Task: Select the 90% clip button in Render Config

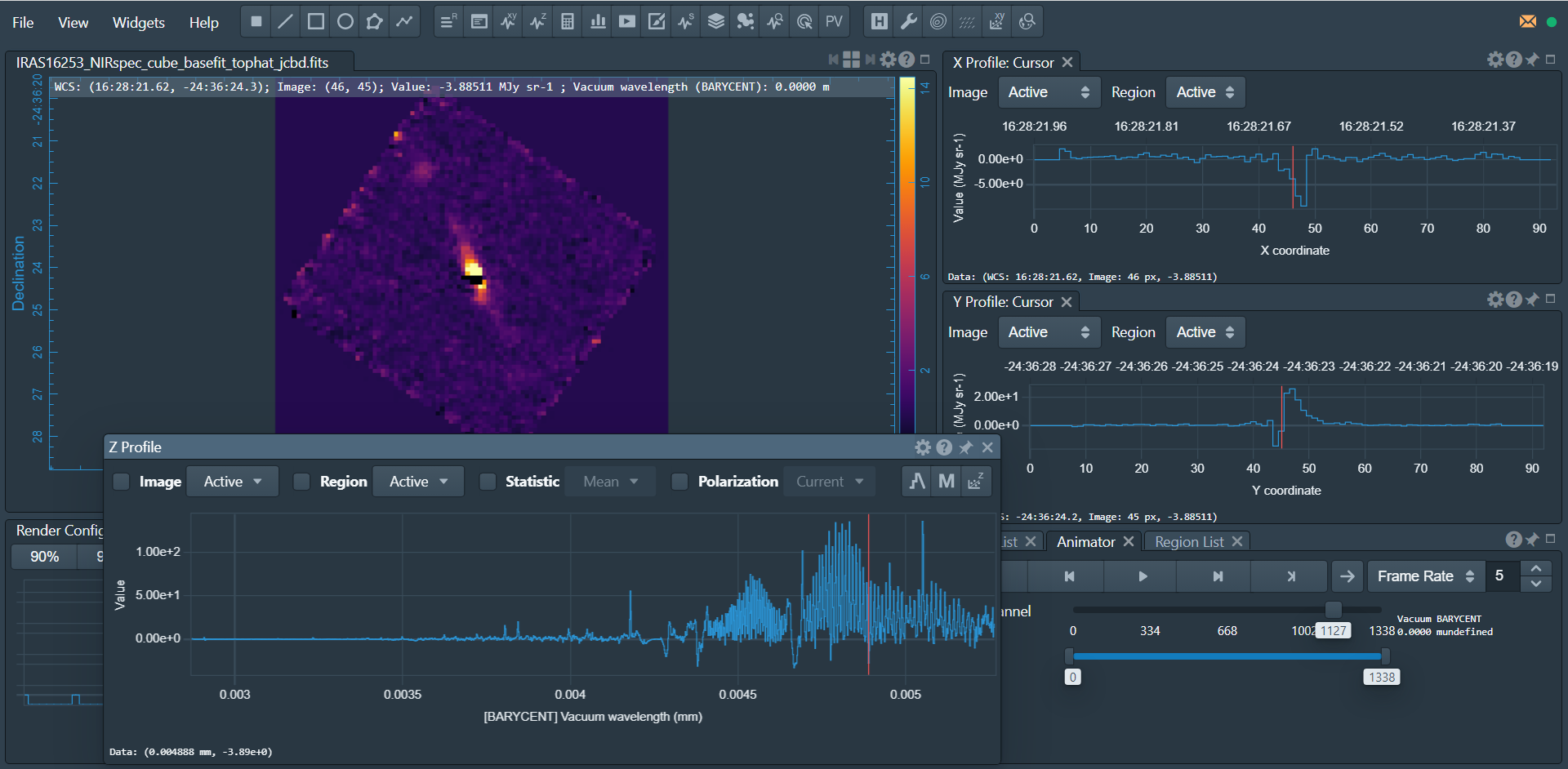Action: [x=44, y=557]
